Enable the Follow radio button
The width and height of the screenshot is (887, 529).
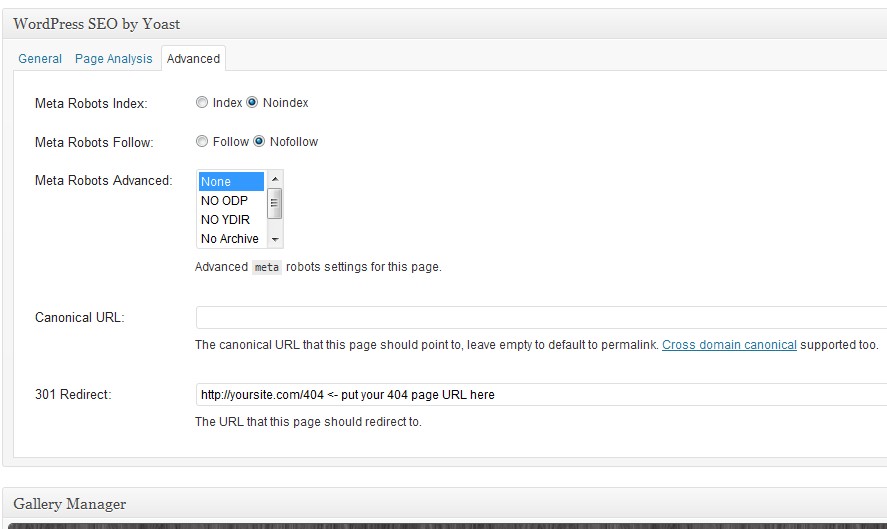pos(203,142)
